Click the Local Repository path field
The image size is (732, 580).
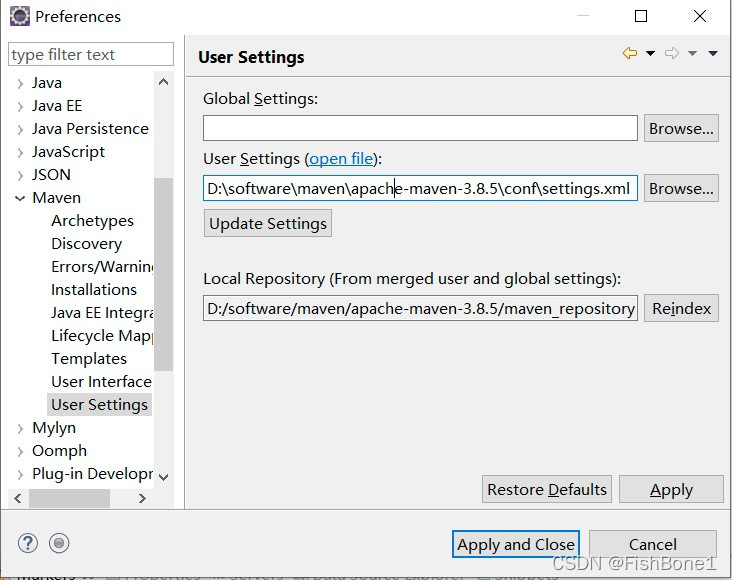click(420, 308)
